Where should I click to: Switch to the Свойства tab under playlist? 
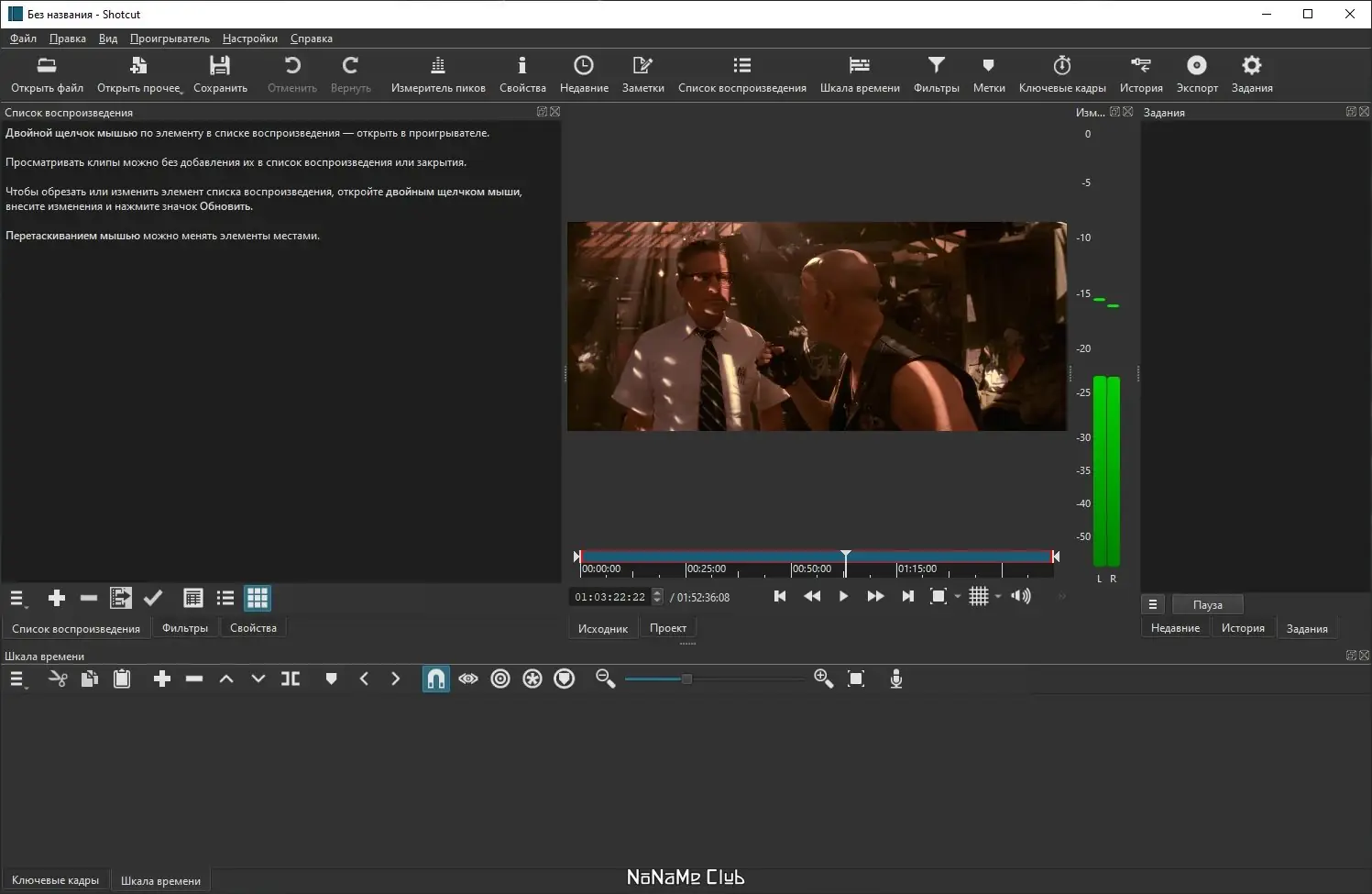(x=253, y=628)
